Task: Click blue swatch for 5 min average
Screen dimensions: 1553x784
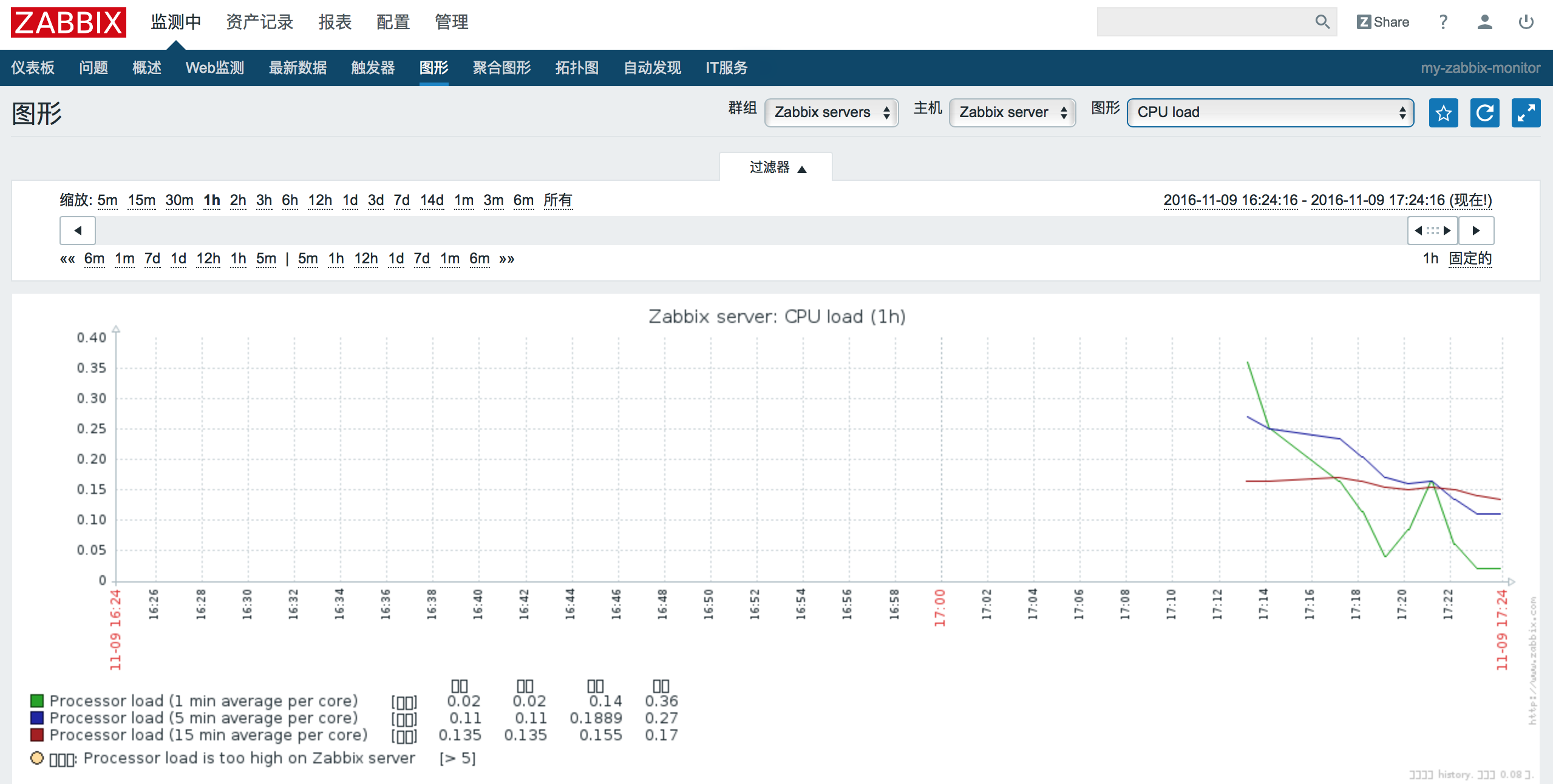Action: 37,718
